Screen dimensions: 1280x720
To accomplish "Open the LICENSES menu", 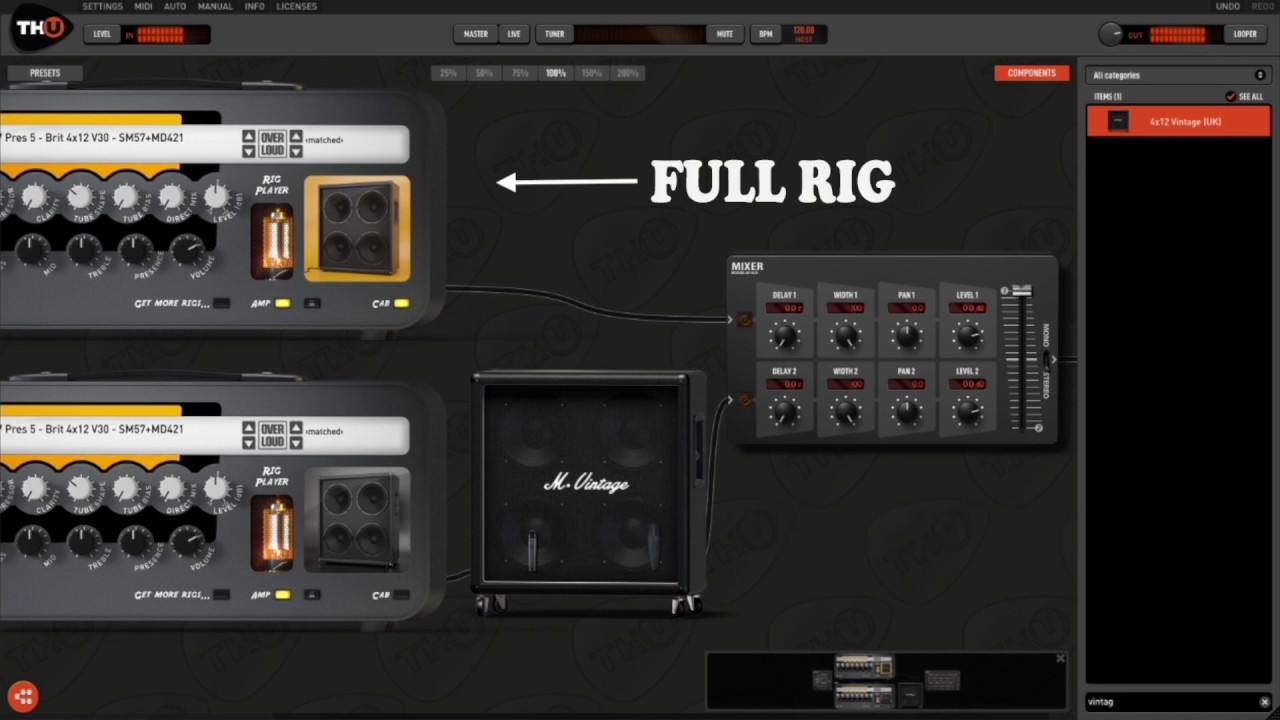I will pos(296,6).
